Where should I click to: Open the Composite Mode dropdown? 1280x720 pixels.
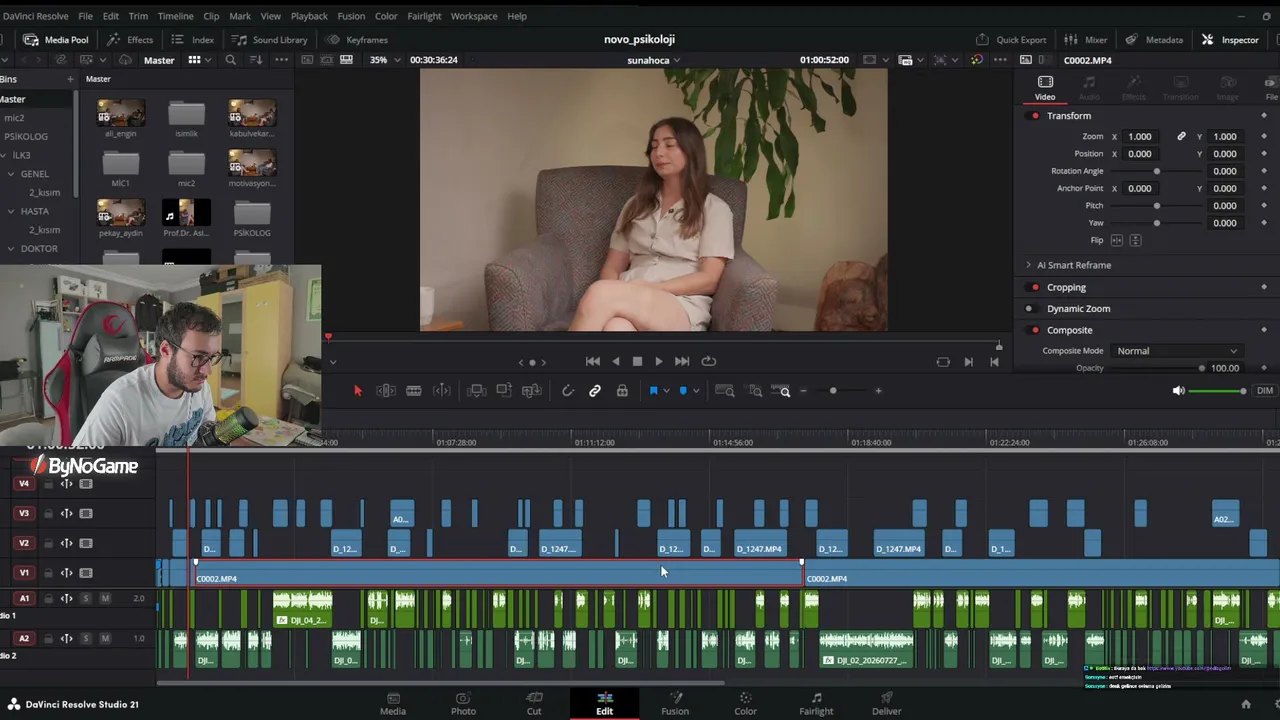pos(1177,351)
